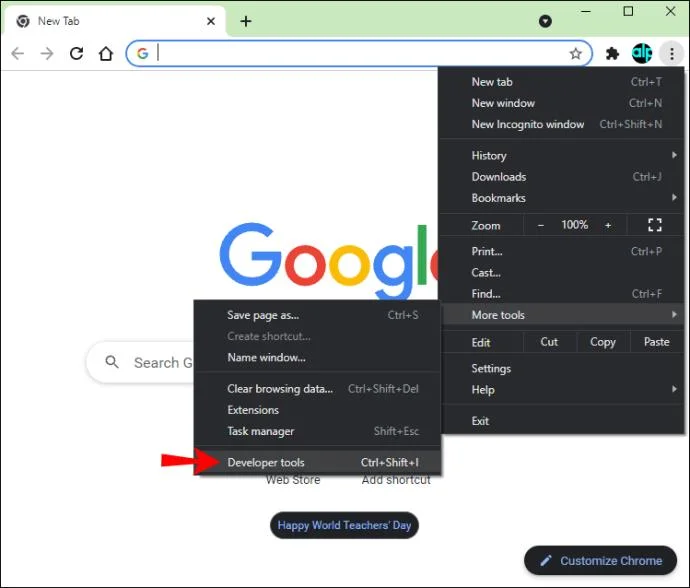The image size is (690, 588).
Task: Click the round dropdown icon in title bar
Action: [545, 21]
